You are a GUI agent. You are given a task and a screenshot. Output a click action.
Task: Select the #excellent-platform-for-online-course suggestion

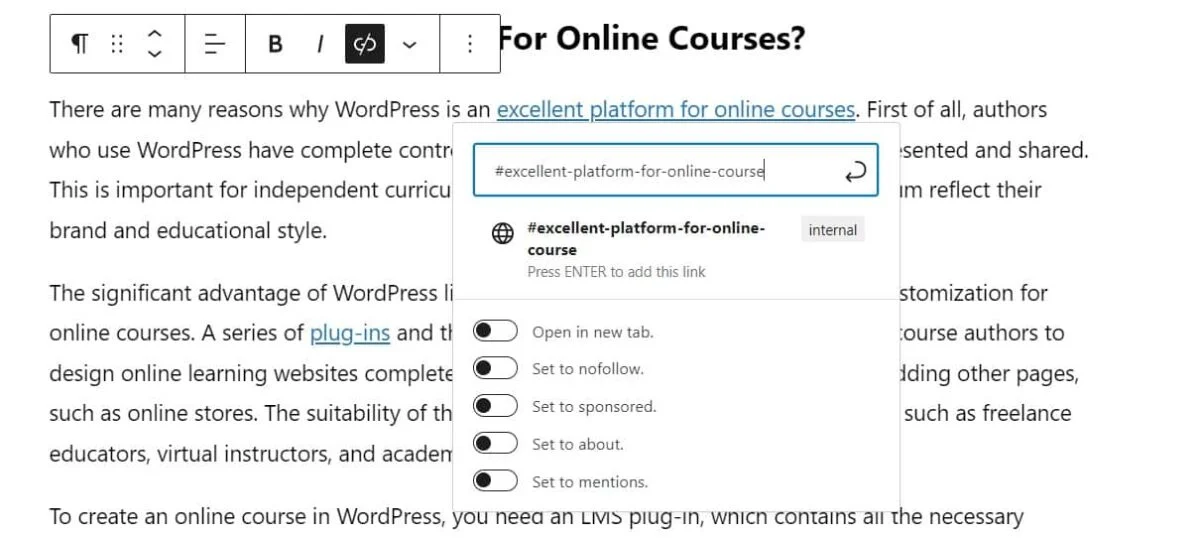(675, 248)
